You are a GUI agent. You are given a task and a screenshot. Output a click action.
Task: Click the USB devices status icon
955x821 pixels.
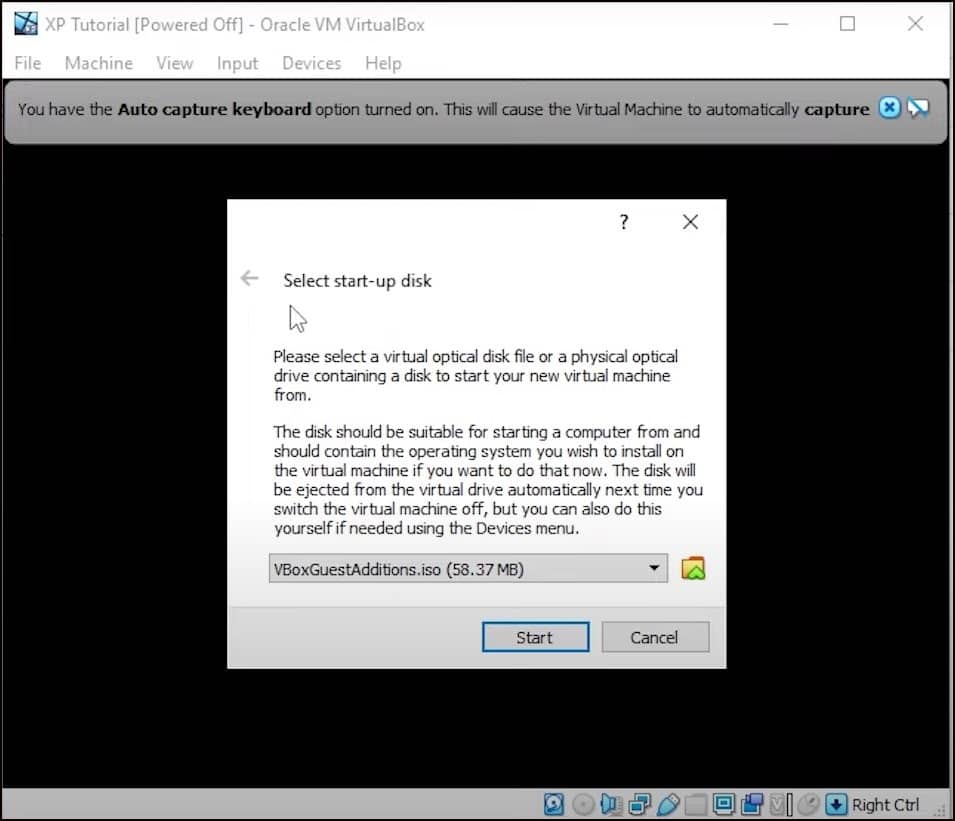[x=667, y=804]
